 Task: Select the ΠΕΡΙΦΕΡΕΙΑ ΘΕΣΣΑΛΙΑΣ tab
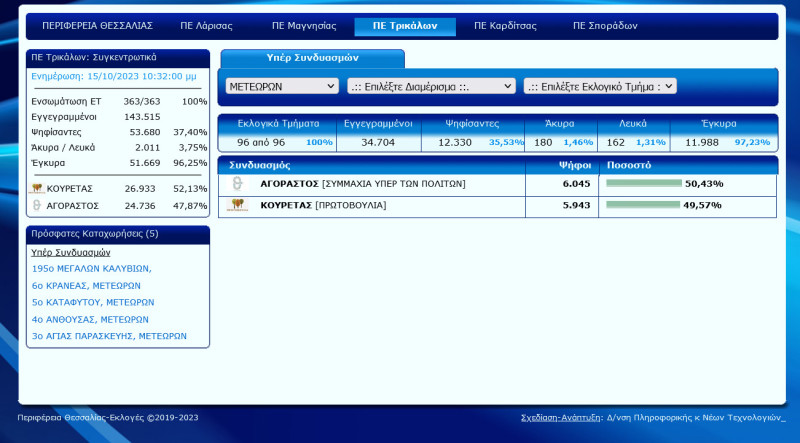coord(84,26)
